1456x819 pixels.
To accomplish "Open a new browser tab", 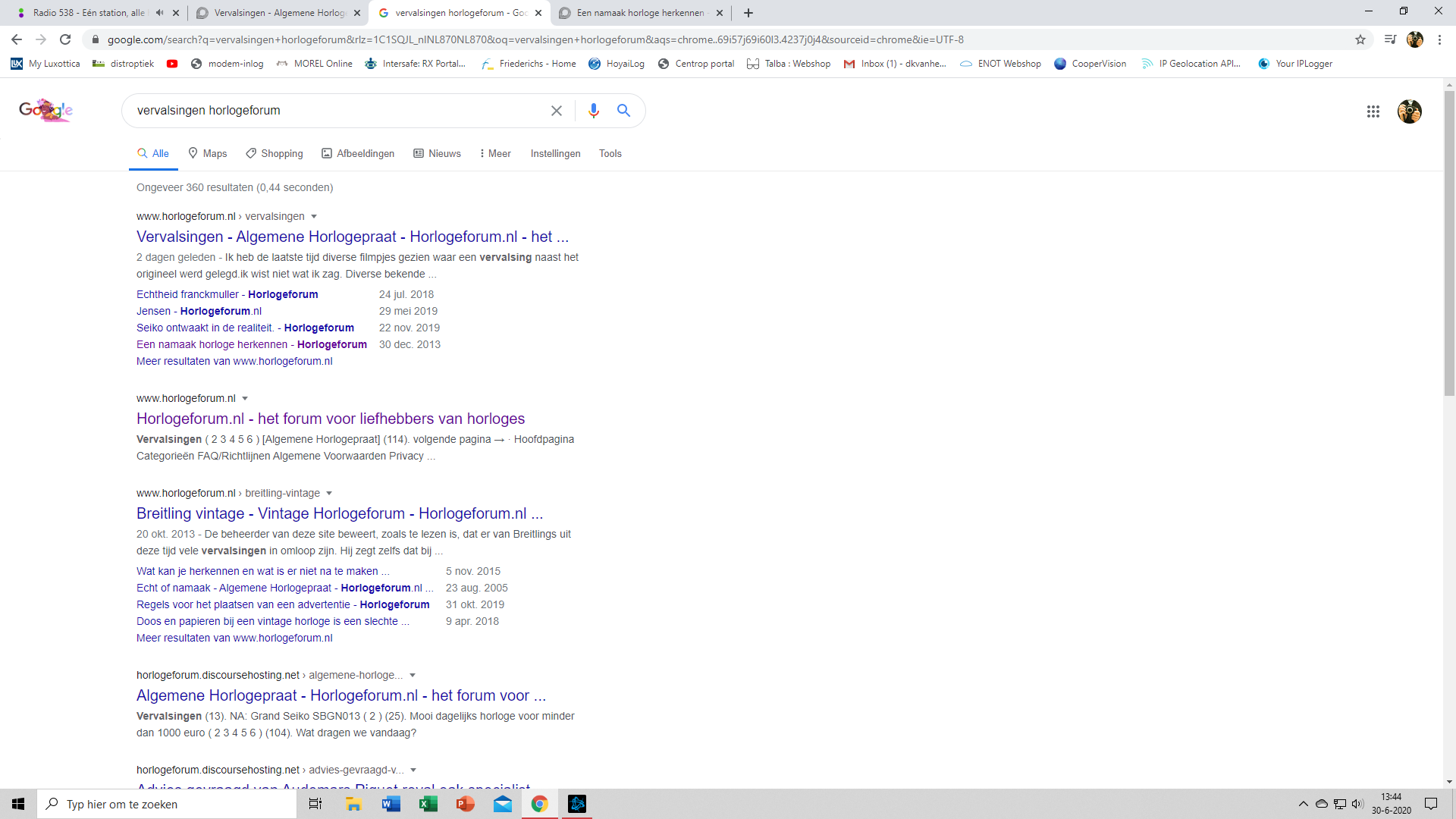I will pyautogui.click(x=748, y=13).
